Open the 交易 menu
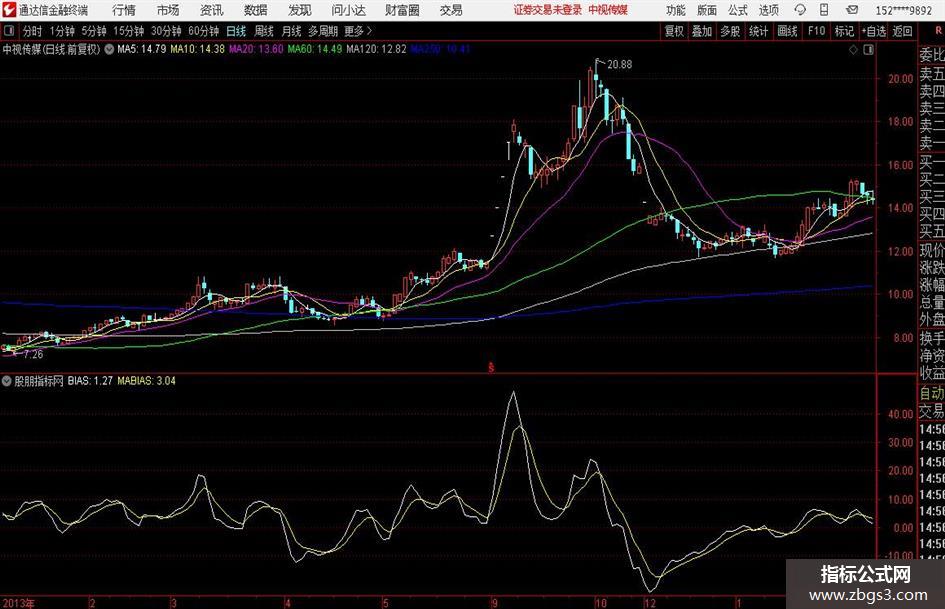The width and height of the screenshot is (945, 609). (451, 10)
